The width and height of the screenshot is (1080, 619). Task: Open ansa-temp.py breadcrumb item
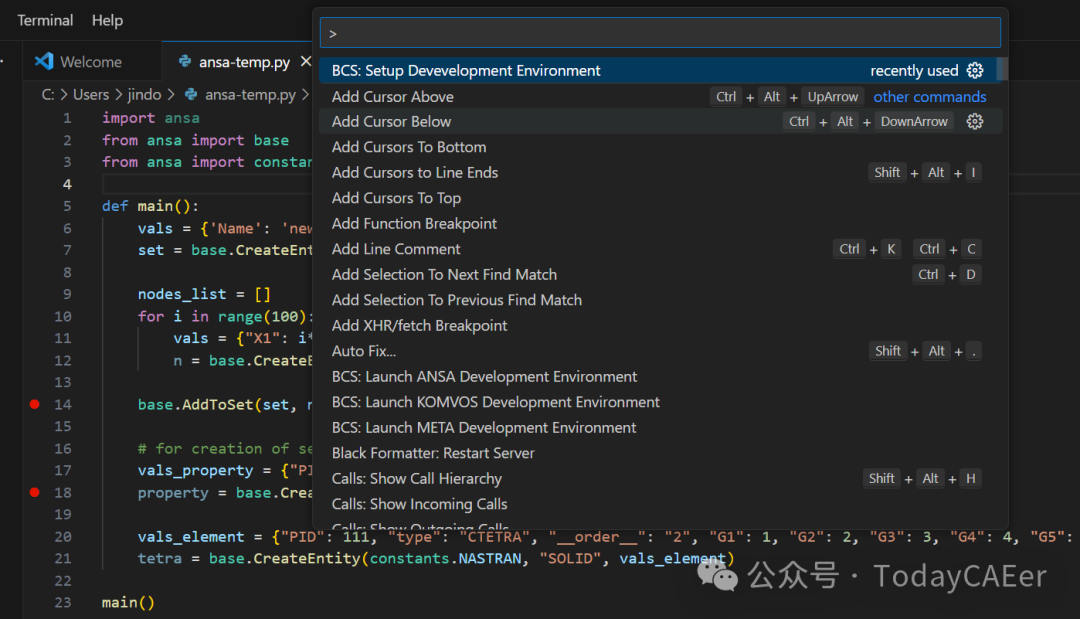(x=250, y=94)
